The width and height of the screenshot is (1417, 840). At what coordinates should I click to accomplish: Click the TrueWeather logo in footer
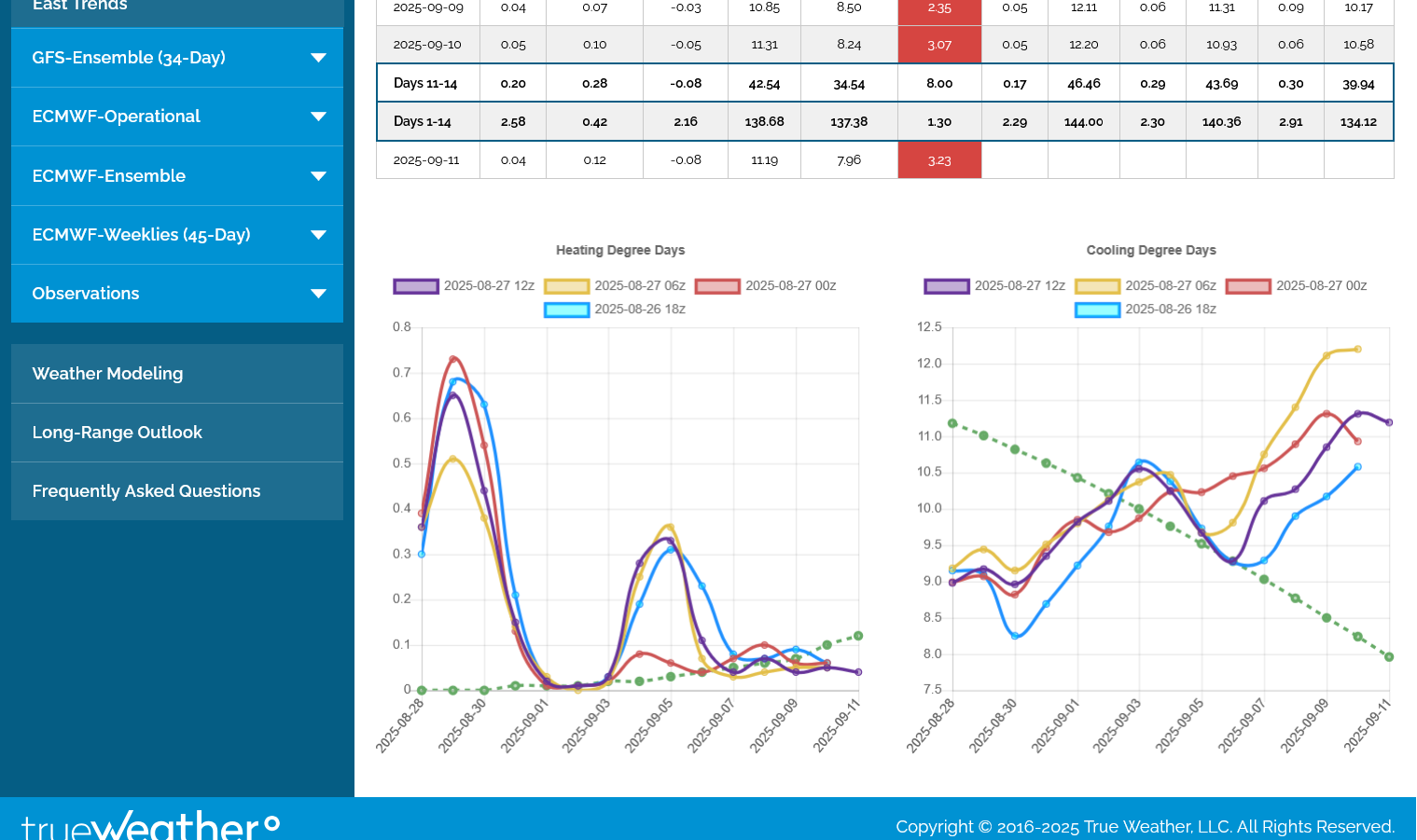tap(150, 825)
